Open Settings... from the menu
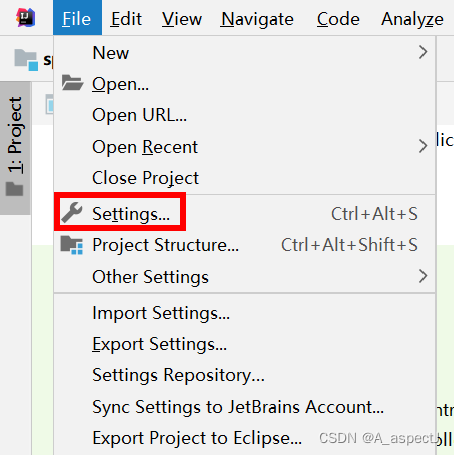Image resolution: width=454 pixels, height=455 pixels. pyautogui.click(x=244, y=214)
